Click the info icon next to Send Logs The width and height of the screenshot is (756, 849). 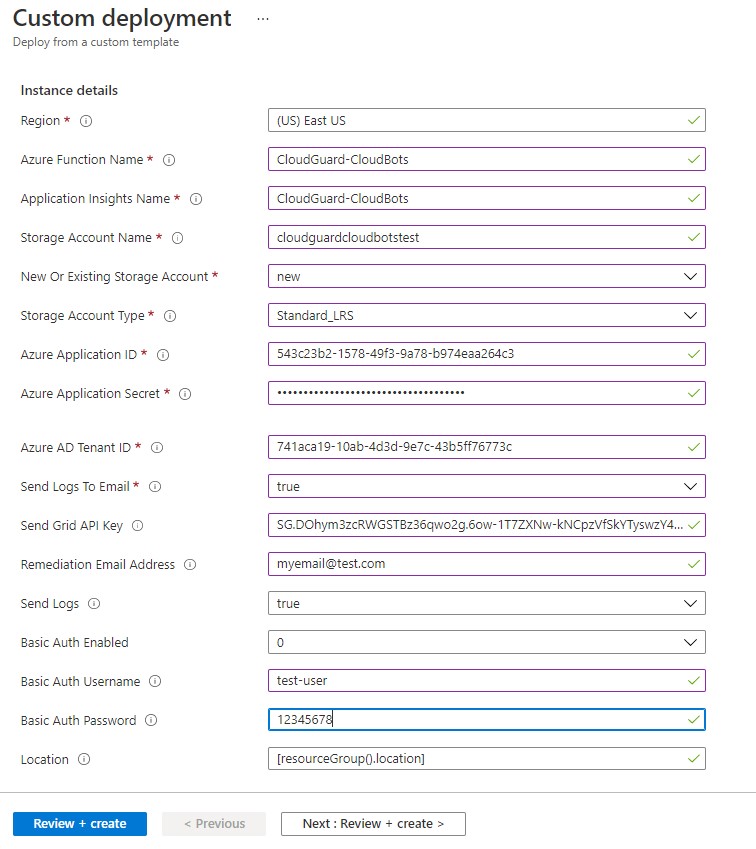coord(94,604)
